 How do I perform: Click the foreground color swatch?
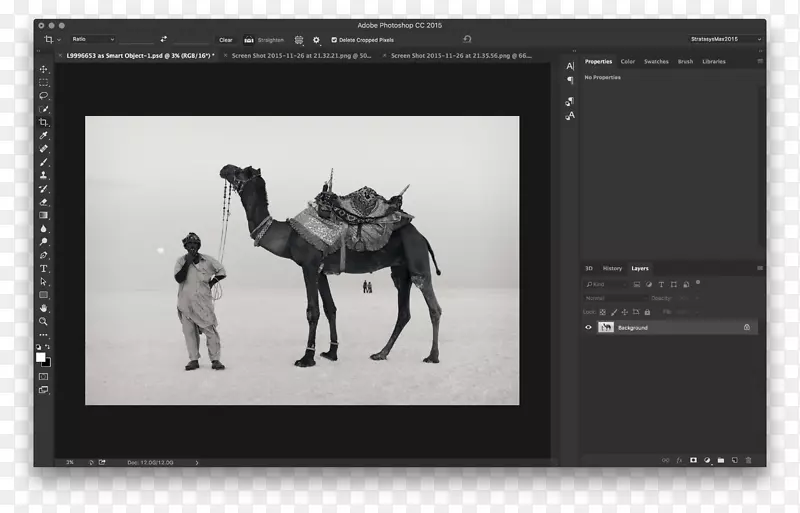[41, 356]
